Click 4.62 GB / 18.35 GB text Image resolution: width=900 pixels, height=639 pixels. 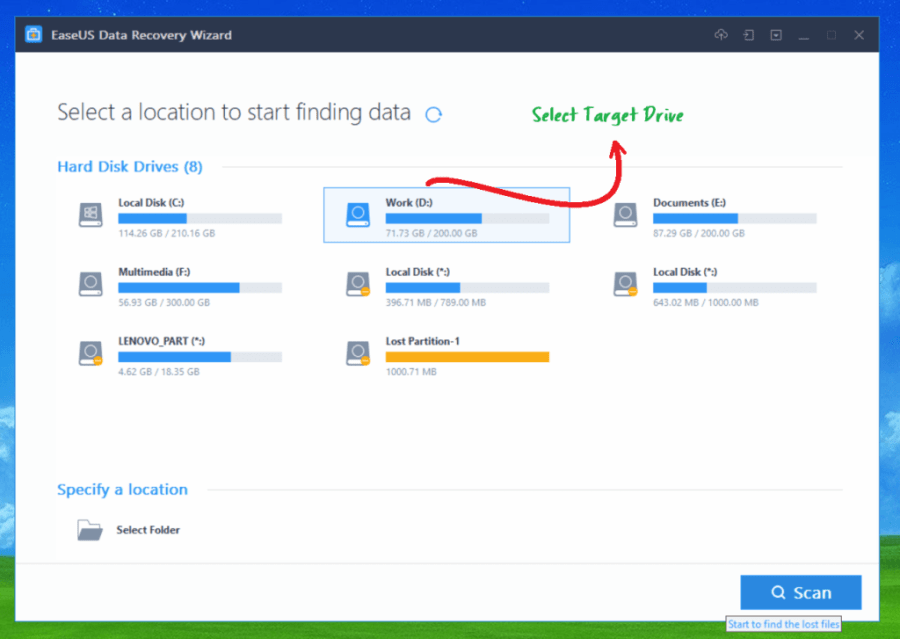tap(159, 372)
